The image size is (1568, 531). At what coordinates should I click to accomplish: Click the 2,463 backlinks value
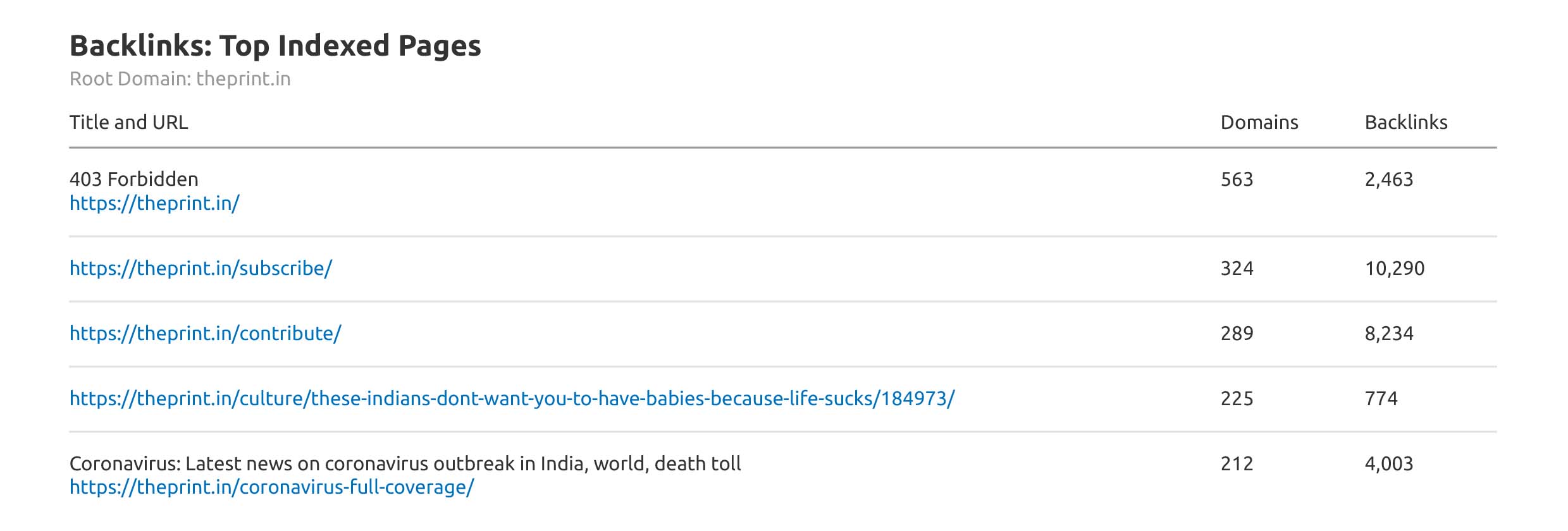(x=1388, y=180)
